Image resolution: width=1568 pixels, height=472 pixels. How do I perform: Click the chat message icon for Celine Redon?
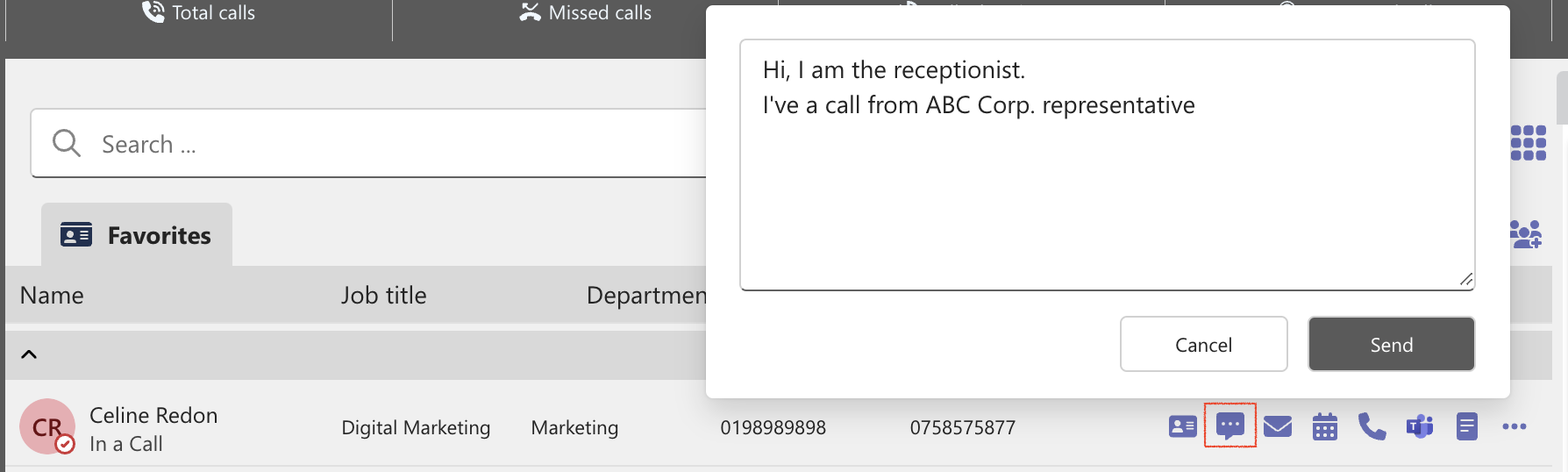click(x=1230, y=426)
